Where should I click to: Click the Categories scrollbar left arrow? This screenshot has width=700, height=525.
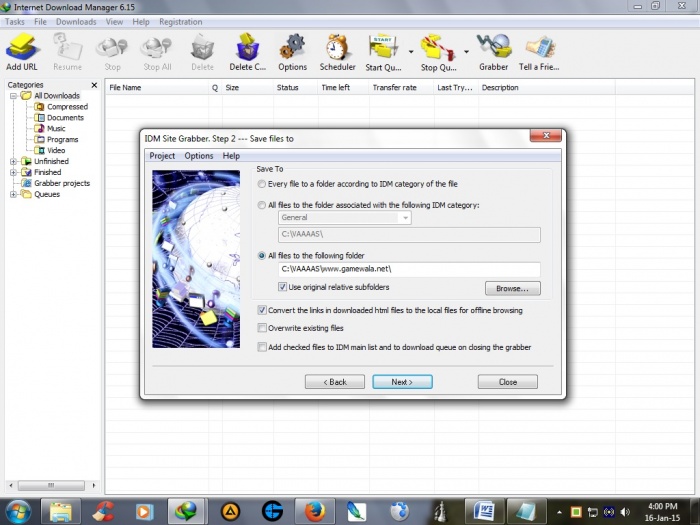[11, 485]
